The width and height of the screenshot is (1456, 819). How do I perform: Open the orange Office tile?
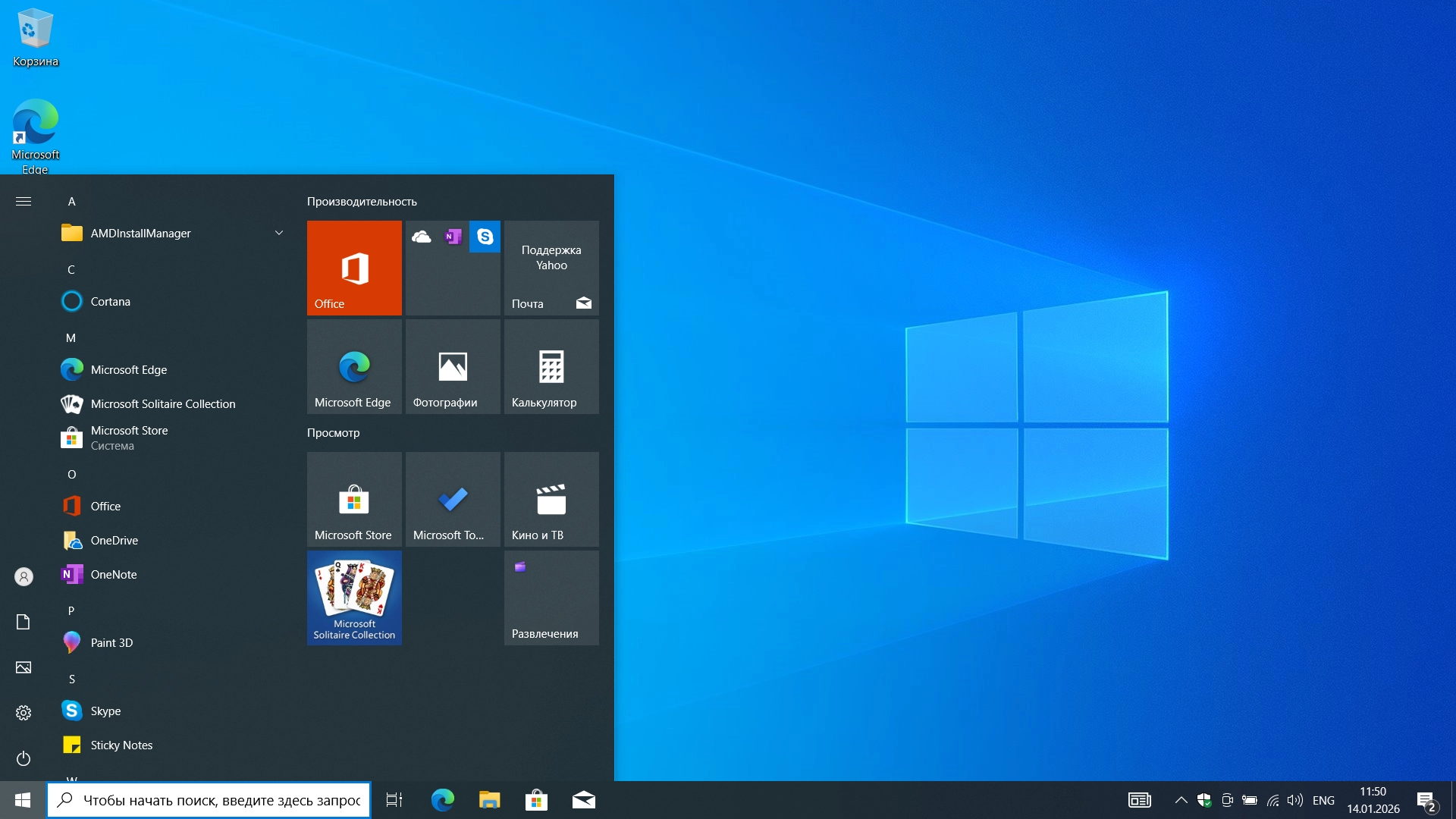(x=353, y=267)
